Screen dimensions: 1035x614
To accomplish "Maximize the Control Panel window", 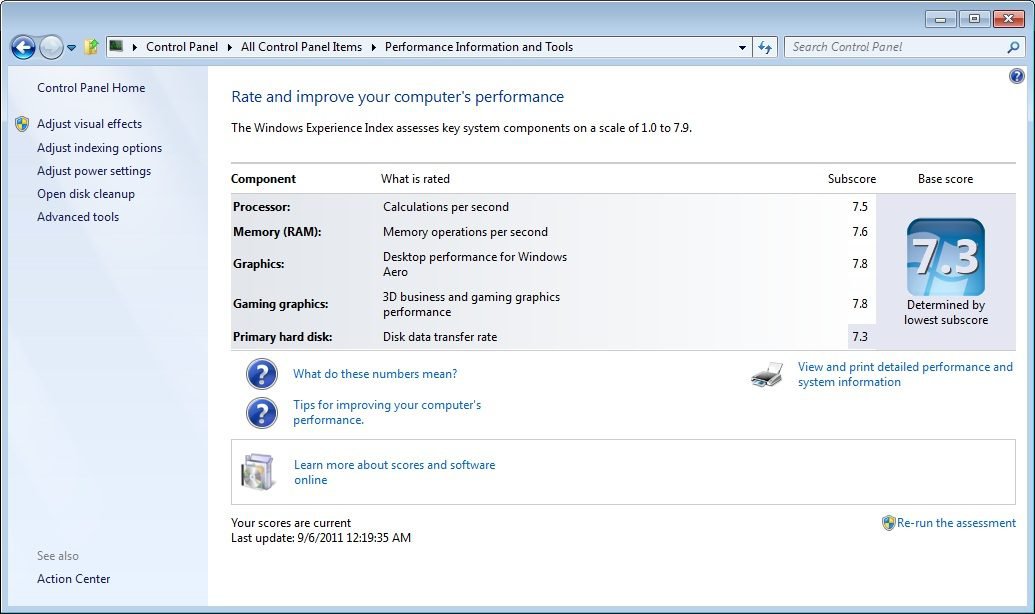I will 974,19.
